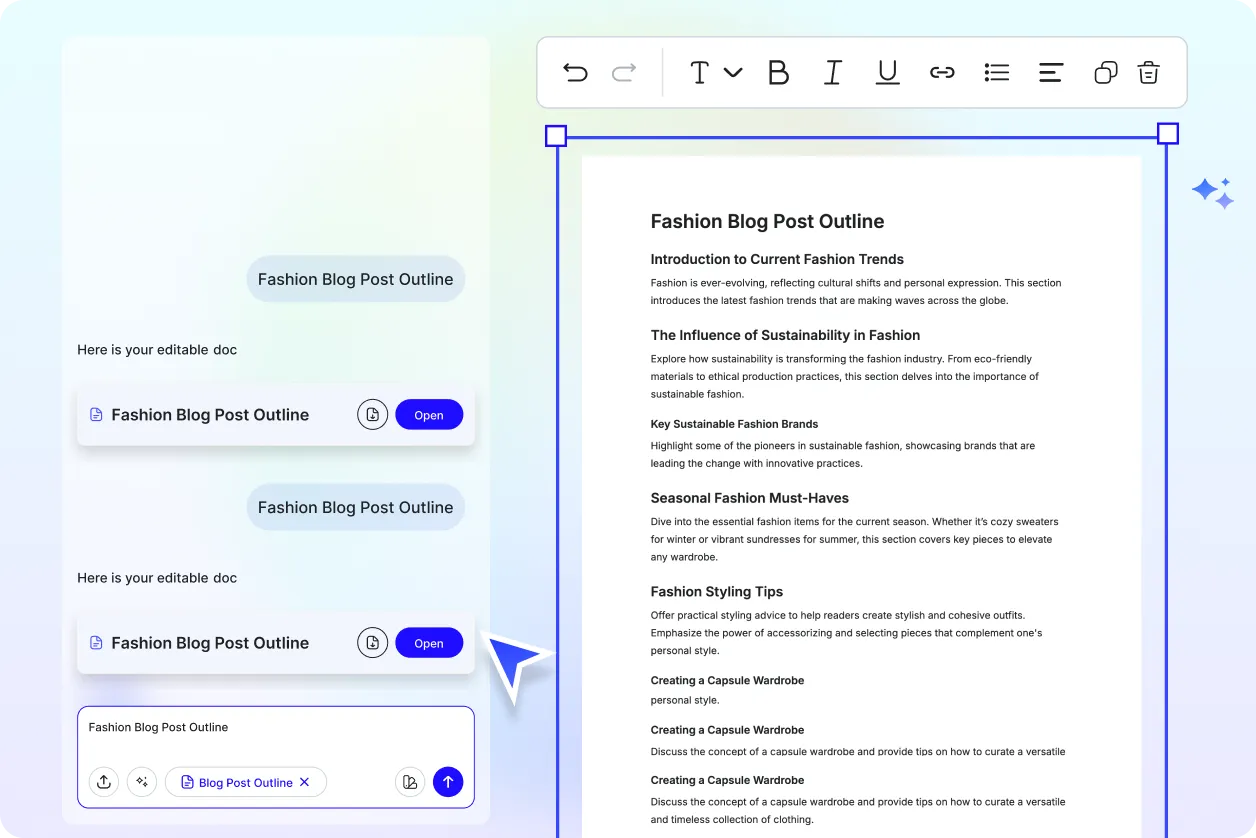Expand the text style dropdown chevron
The height and width of the screenshot is (838, 1256).
pyautogui.click(x=733, y=72)
